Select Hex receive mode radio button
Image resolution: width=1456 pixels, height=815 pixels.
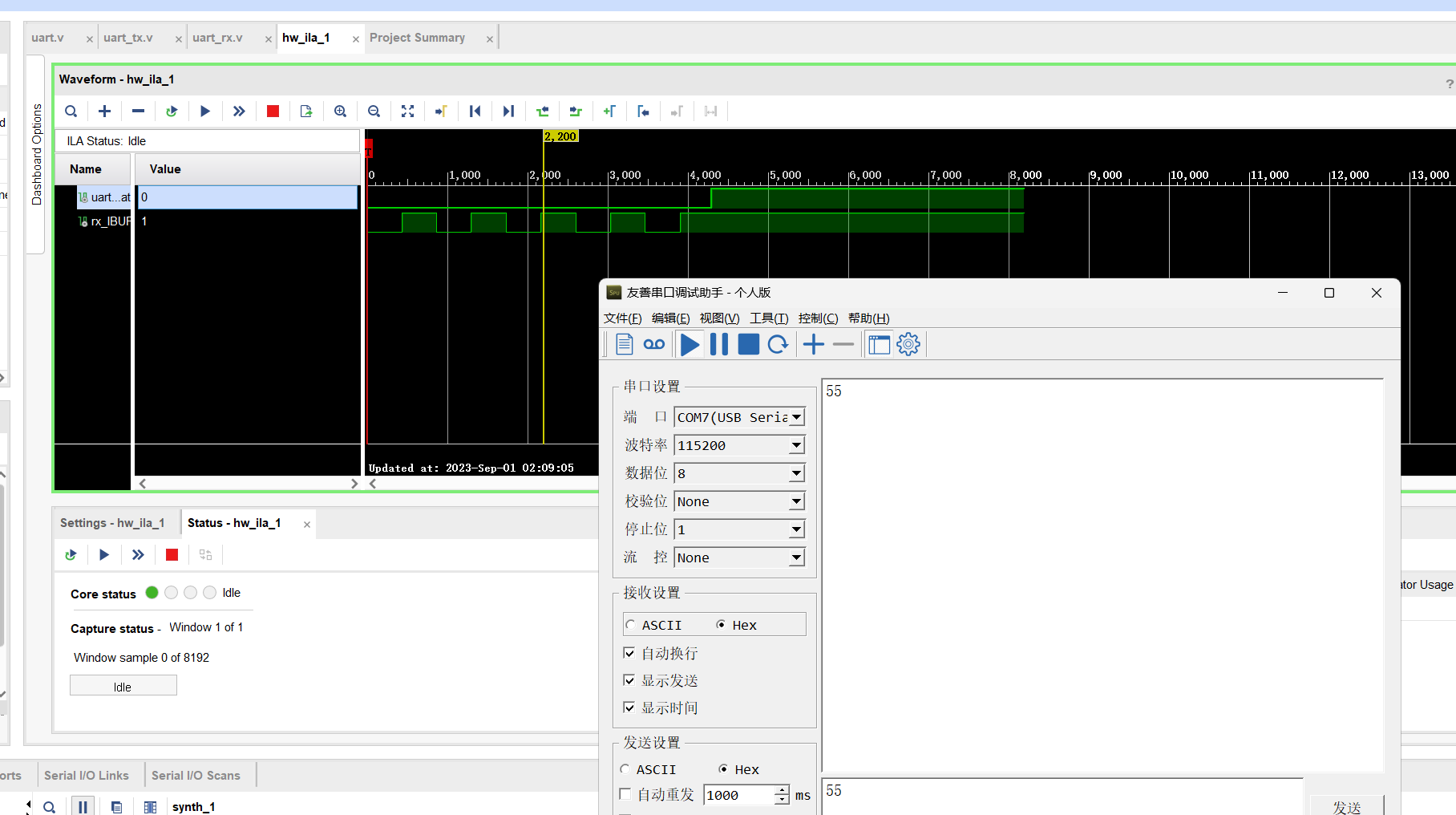721,625
